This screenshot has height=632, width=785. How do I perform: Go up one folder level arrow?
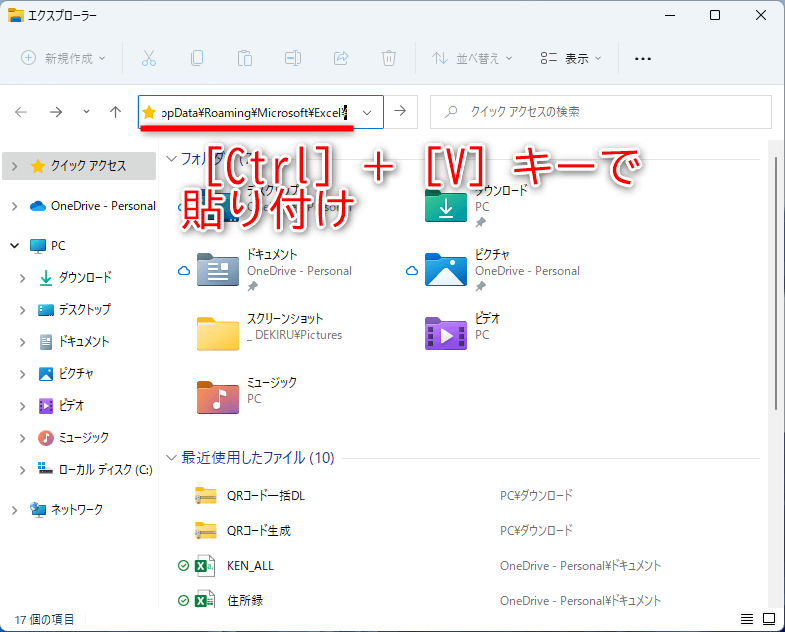click(115, 112)
